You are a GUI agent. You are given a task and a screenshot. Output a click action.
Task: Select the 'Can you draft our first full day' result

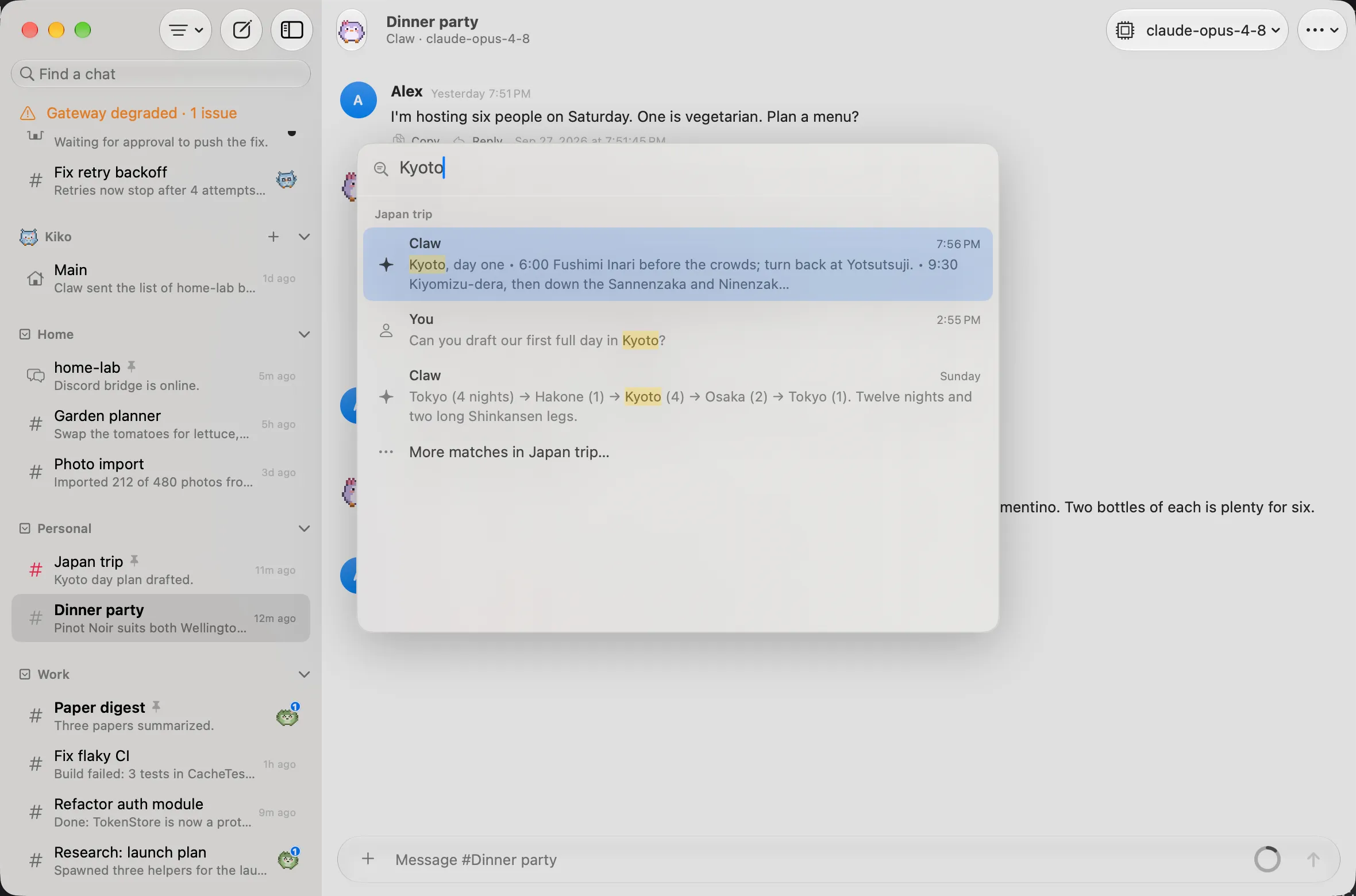(678, 330)
